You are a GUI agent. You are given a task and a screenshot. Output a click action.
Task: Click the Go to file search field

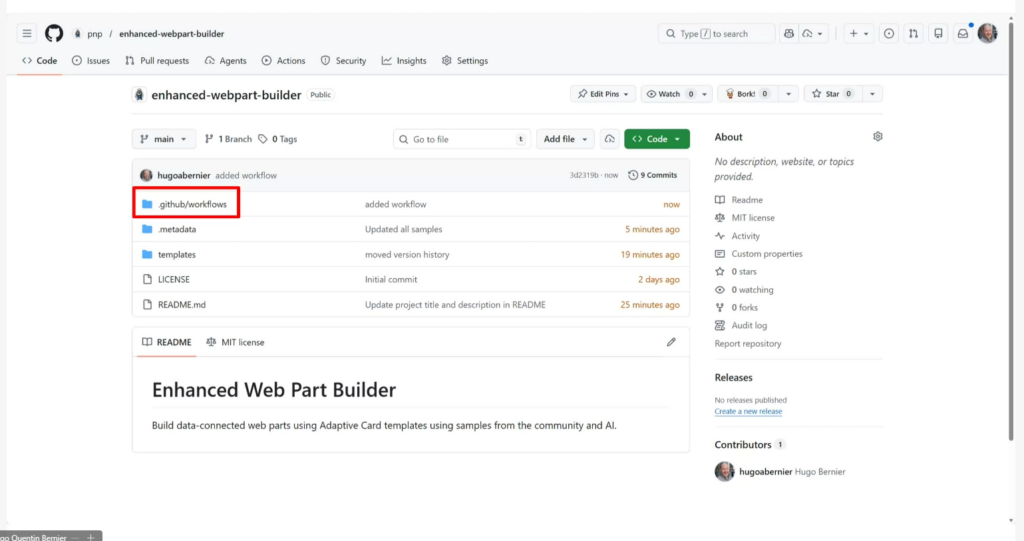tap(460, 139)
